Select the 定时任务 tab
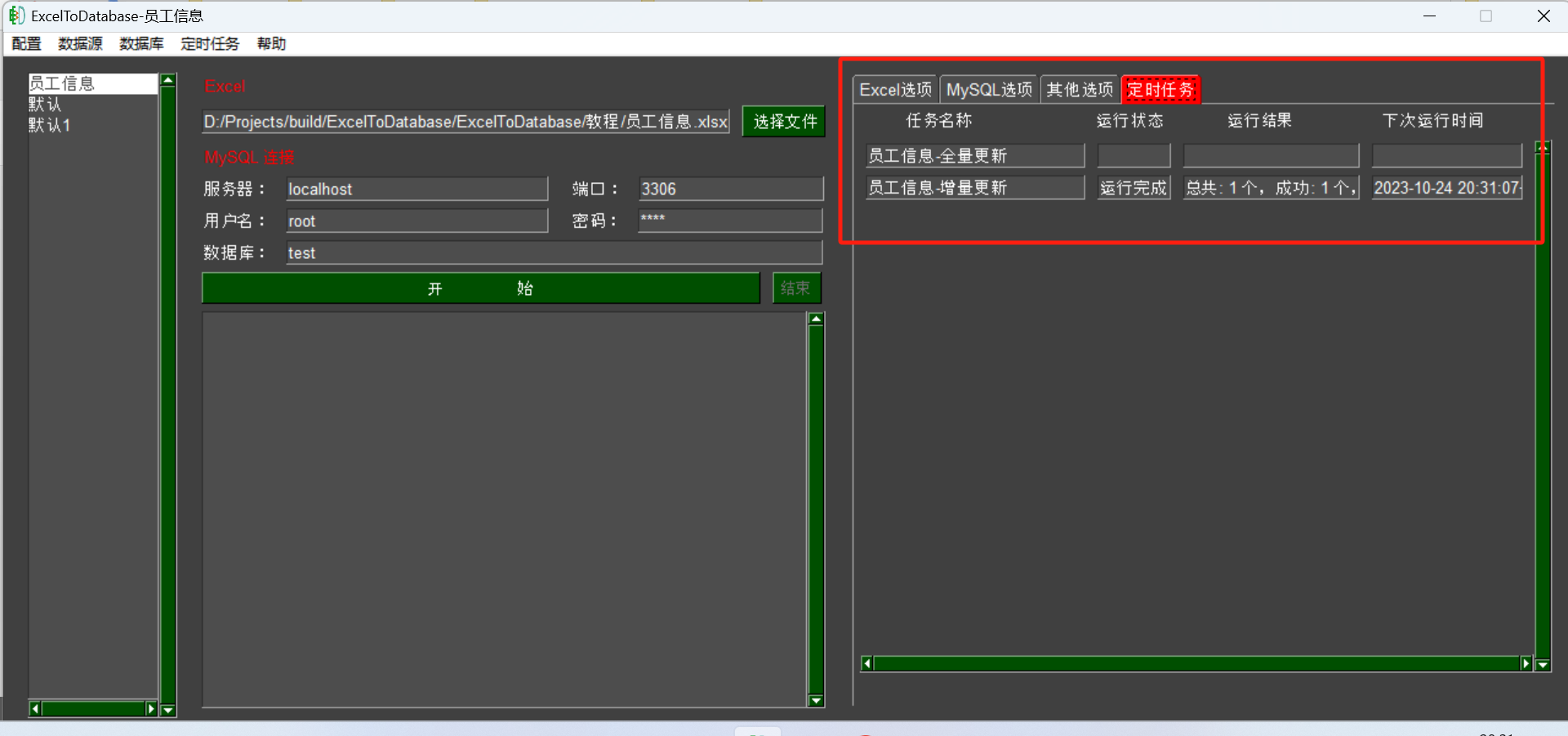The height and width of the screenshot is (736, 1568). click(1160, 89)
